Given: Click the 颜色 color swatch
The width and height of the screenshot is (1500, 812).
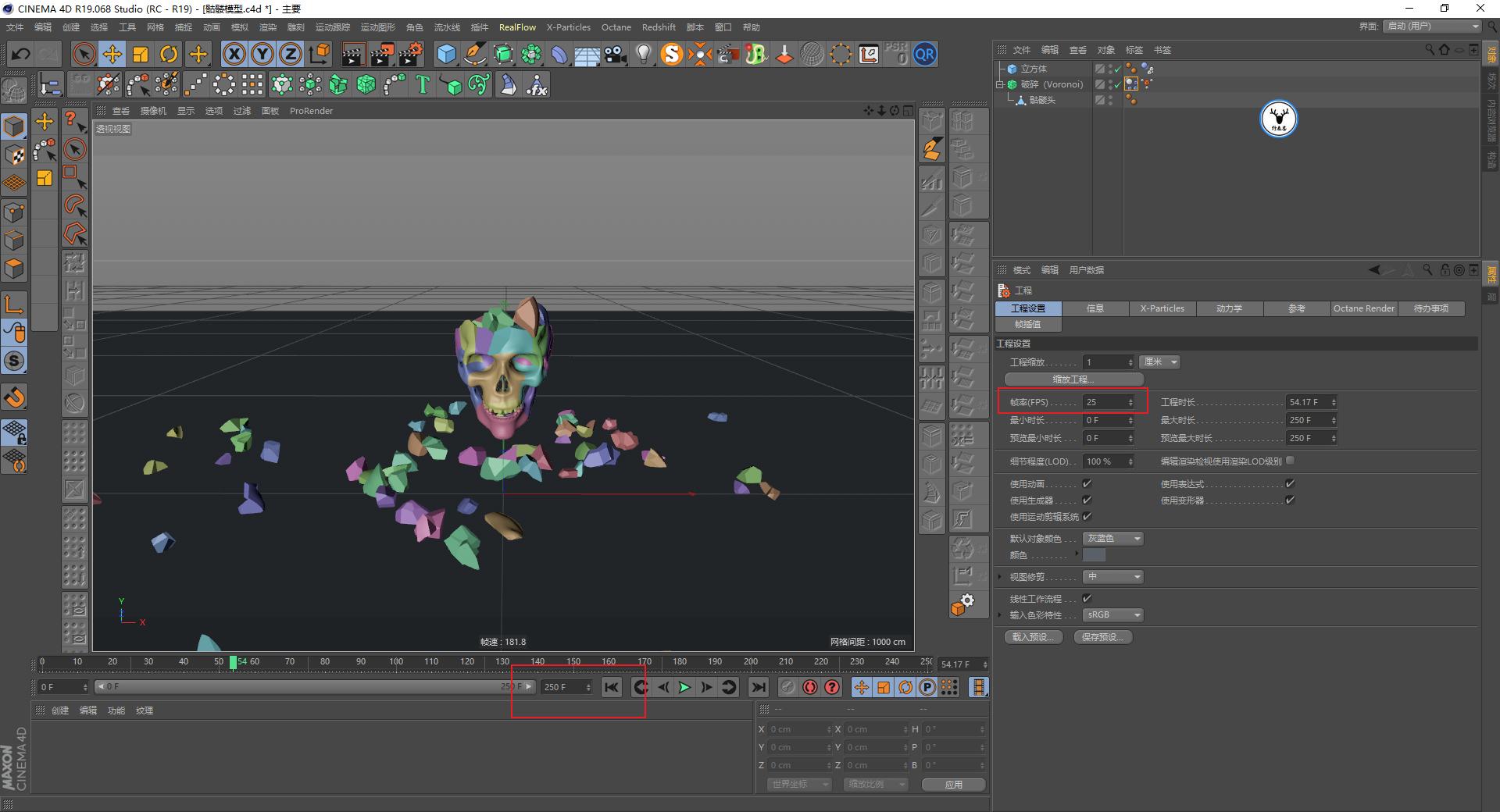Looking at the screenshot, I should point(1094,554).
